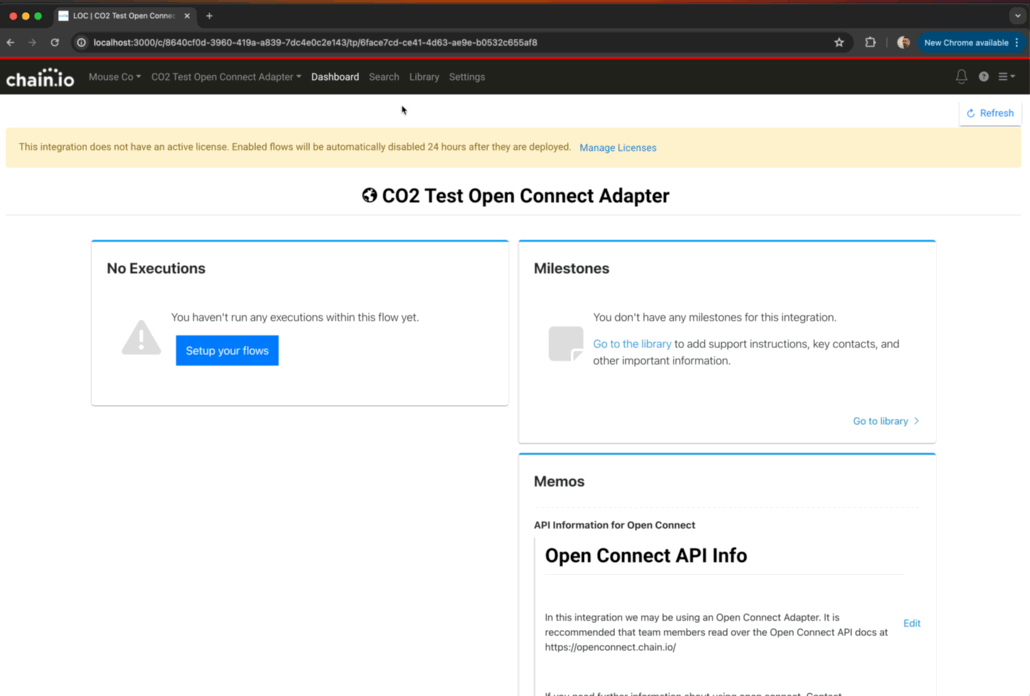Viewport: 1030px width, 696px height.
Task: Click Setup your flows button
Action: click(x=227, y=351)
